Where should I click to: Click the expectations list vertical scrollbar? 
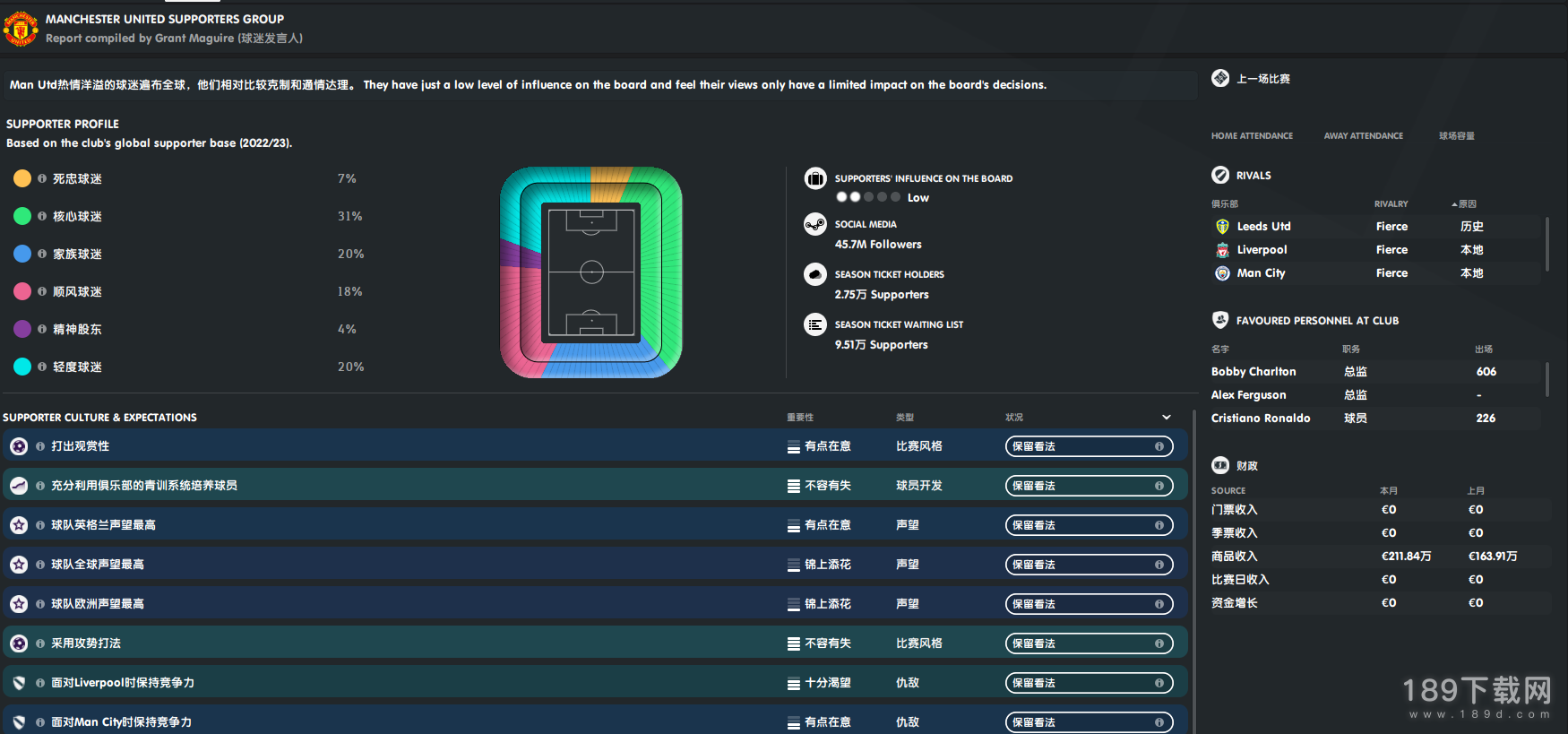coord(1194,572)
